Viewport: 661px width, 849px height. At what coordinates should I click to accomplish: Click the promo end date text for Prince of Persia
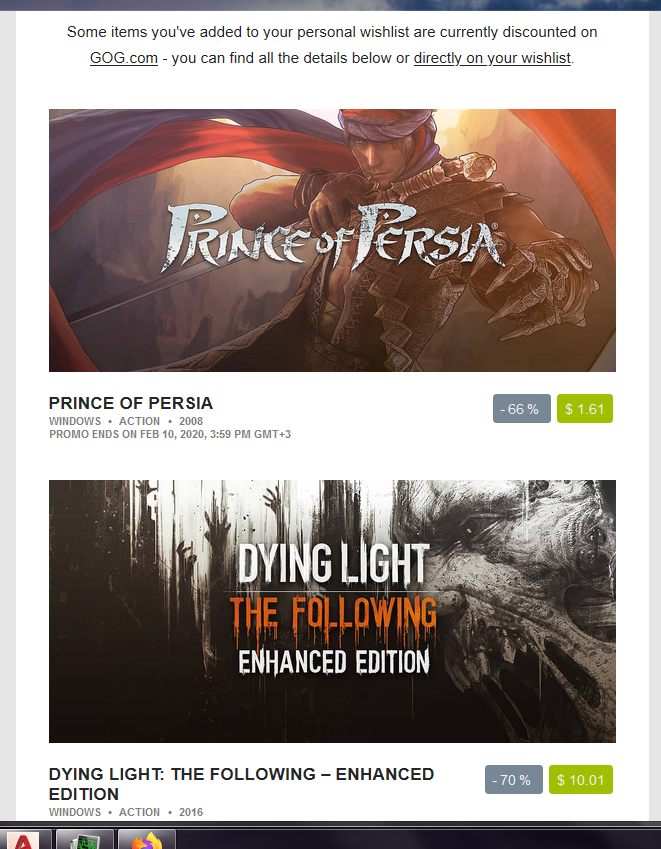pos(170,434)
